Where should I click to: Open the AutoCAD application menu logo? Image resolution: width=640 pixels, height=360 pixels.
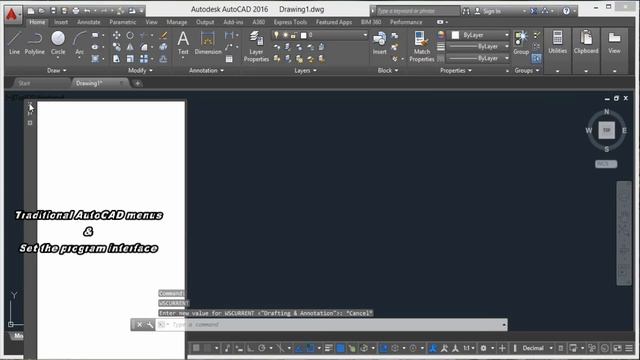(12, 15)
